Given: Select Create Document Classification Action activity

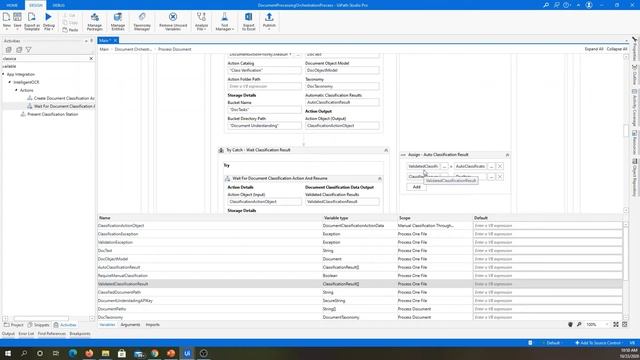Looking at the screenshot, I should (x=61, y=98).
